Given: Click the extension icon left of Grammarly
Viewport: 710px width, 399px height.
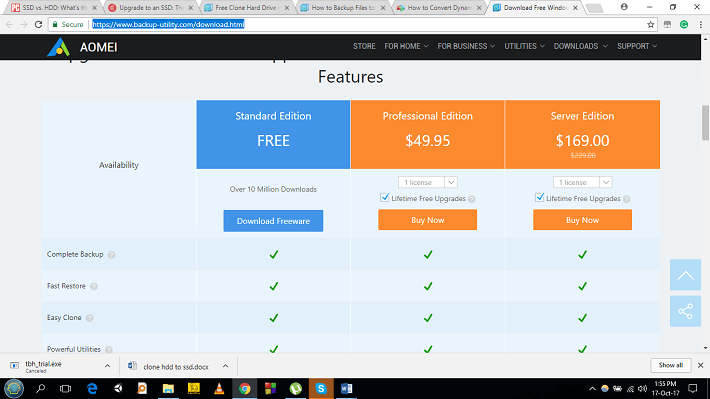Looking at the screenshot, I should (x=667, y=24).
